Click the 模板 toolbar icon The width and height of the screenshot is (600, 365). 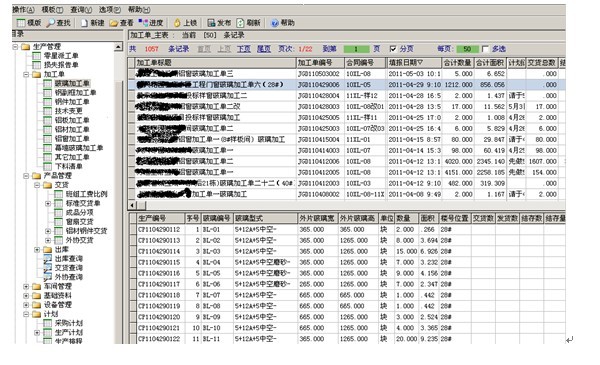pyautogui.click(x=21, y=23)
